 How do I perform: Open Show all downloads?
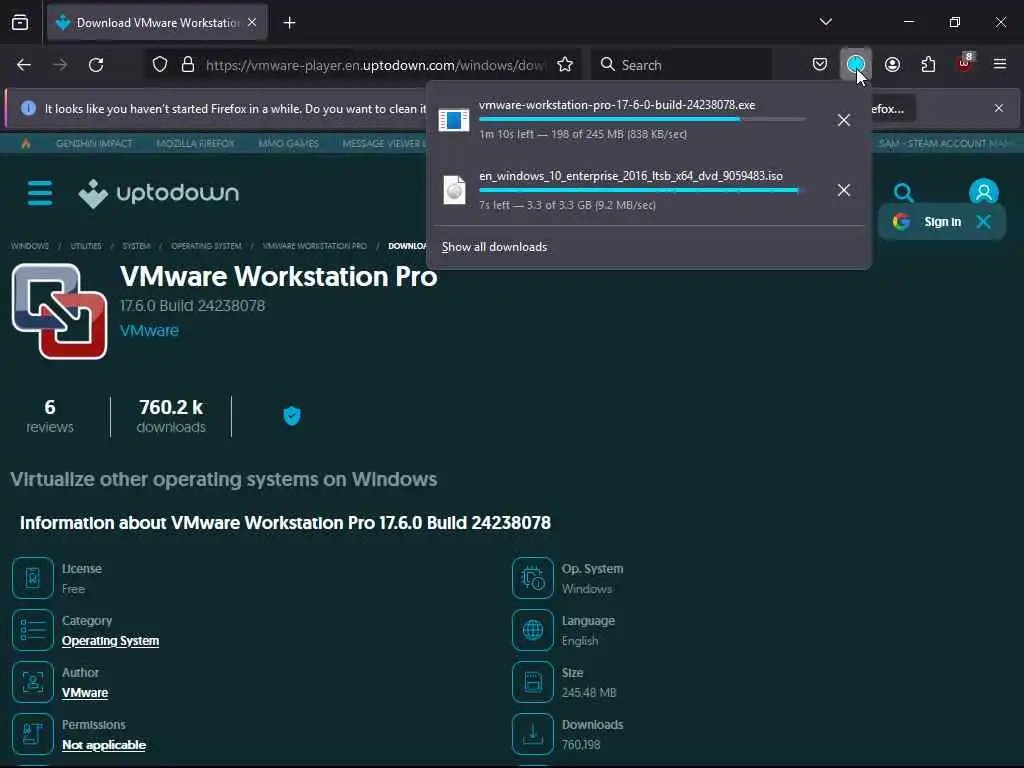(x=494, y=247)
